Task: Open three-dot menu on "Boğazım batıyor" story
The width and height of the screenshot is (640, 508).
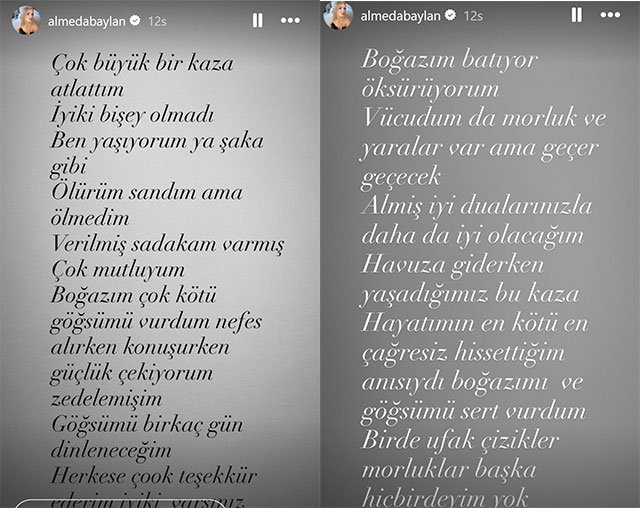Action: click(x=609, y=16)
